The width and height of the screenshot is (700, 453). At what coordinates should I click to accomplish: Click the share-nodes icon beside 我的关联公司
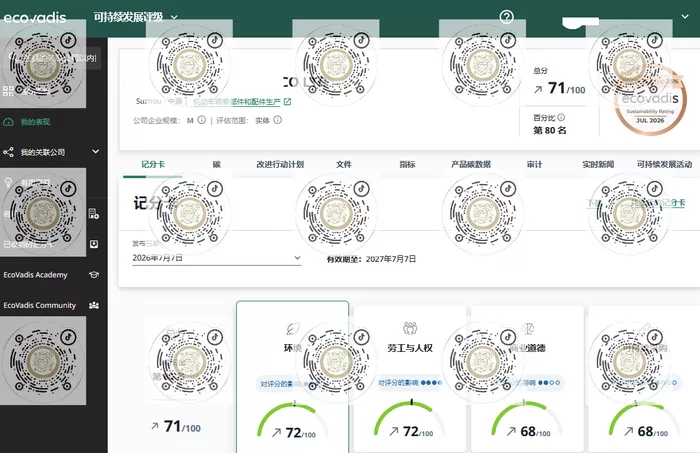8,152
